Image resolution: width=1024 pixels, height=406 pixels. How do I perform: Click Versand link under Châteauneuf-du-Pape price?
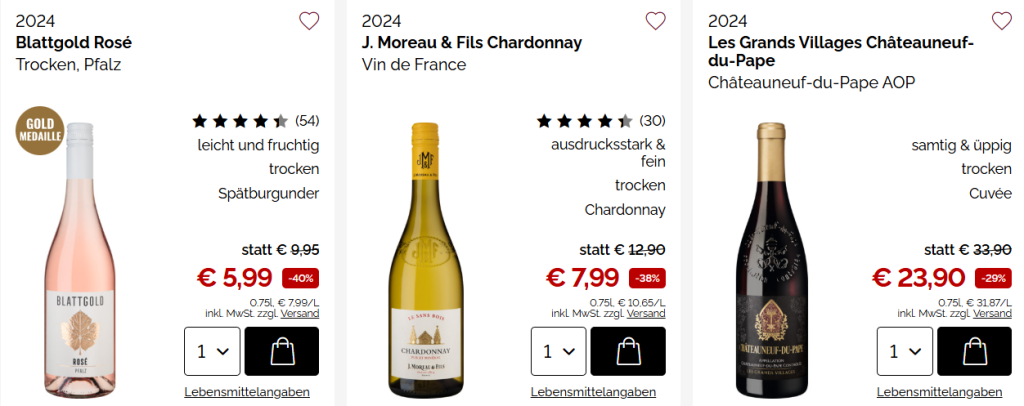tap(992, 313)
